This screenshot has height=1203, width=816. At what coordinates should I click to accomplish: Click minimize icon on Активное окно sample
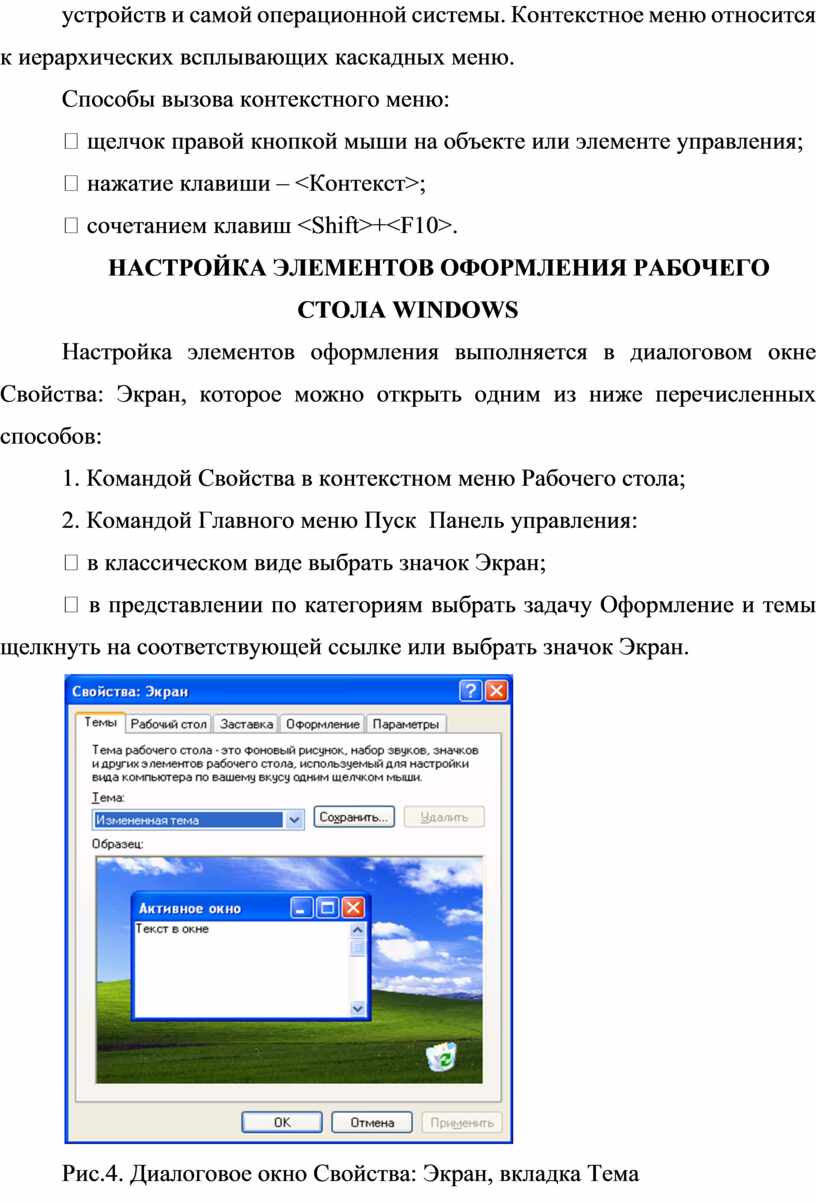coord(302,908)
